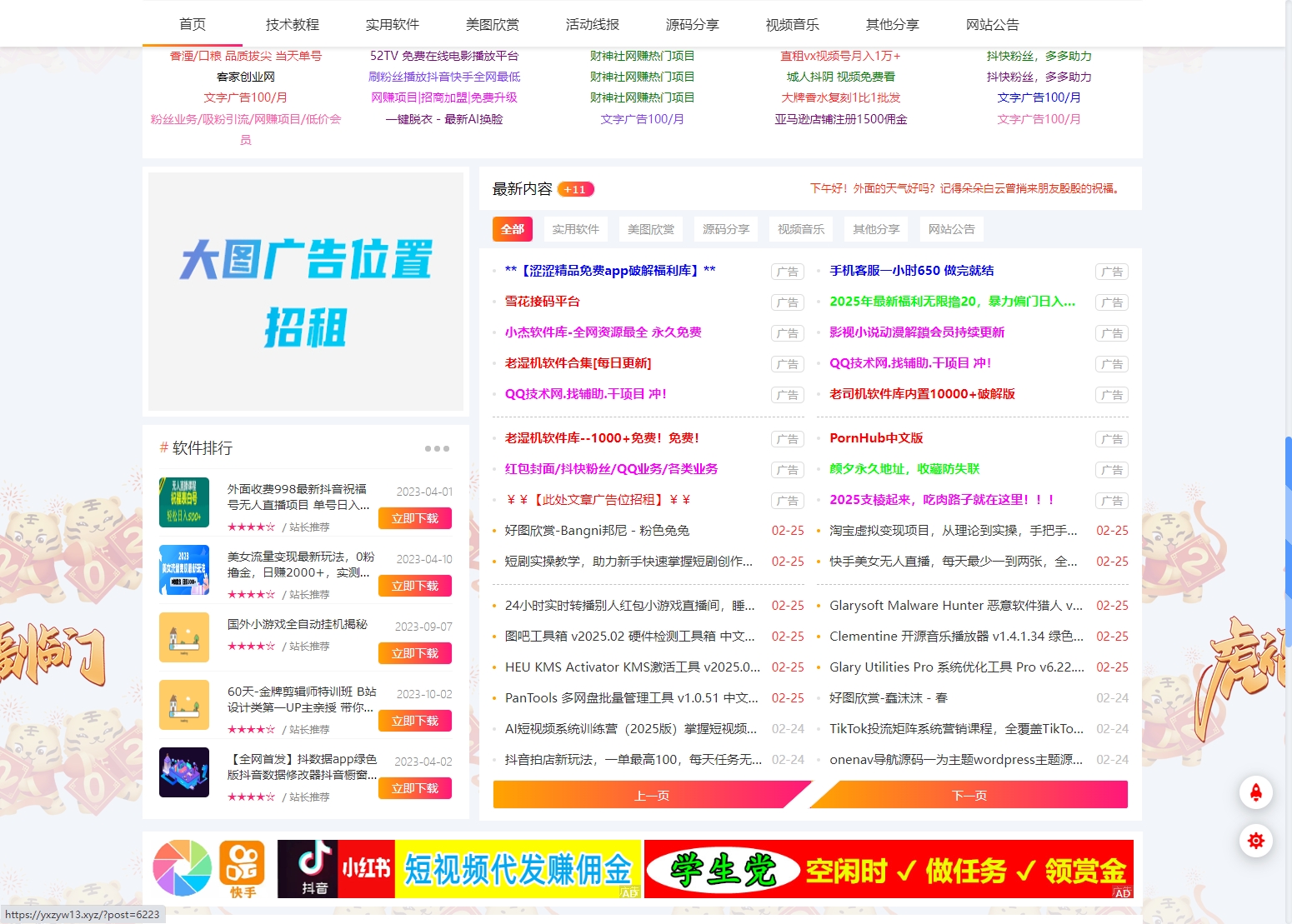Open link Clementine 开源音乐播放器
This screenshot has width=1292, height=924.
[956, 637]
